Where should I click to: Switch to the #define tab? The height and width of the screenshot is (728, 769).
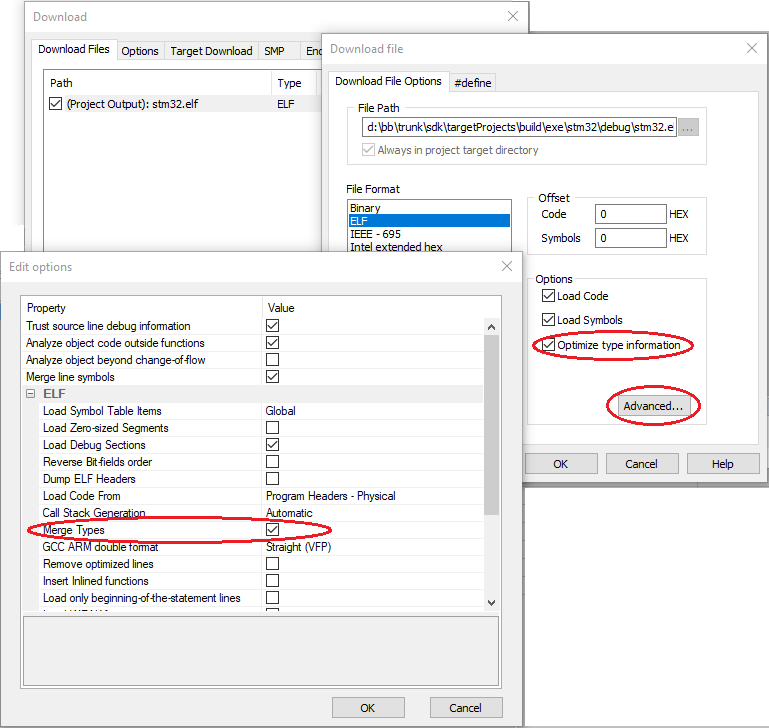[x=473, y=82]
